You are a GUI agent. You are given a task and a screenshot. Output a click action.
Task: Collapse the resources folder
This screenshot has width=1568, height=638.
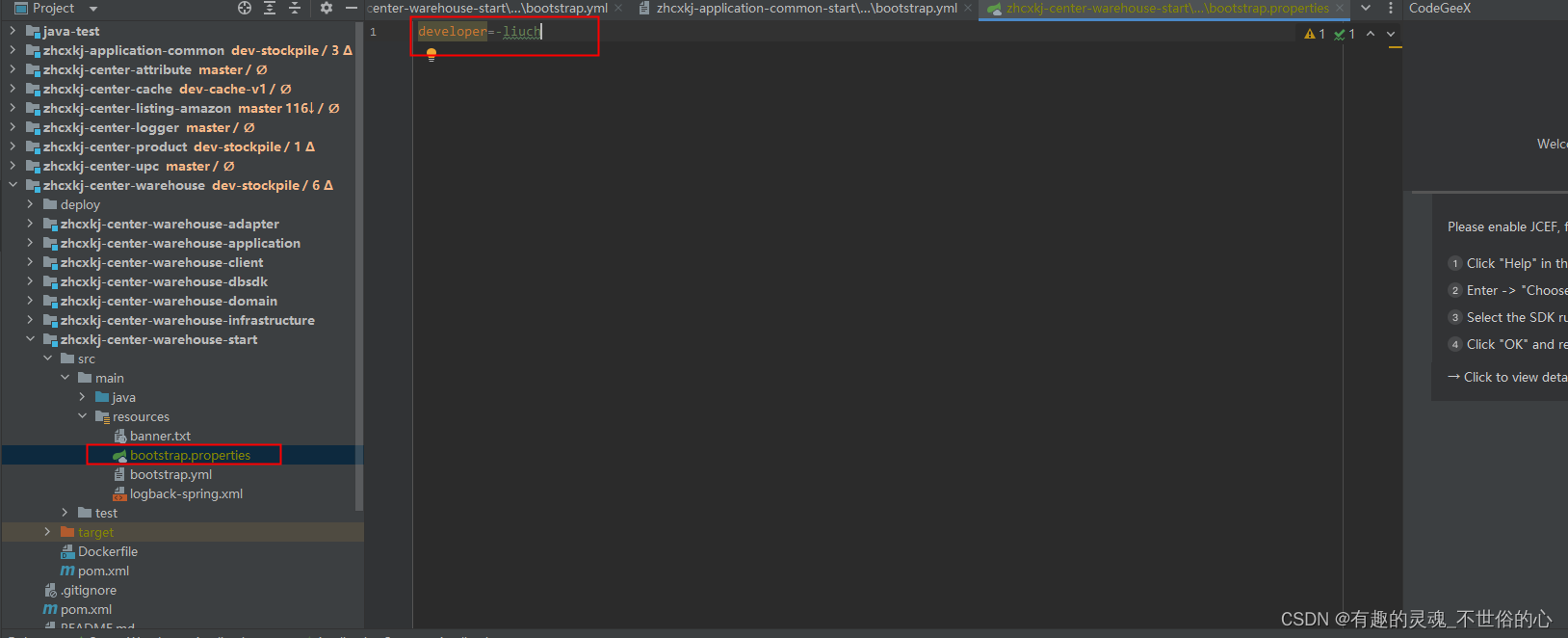click(82, 416)
